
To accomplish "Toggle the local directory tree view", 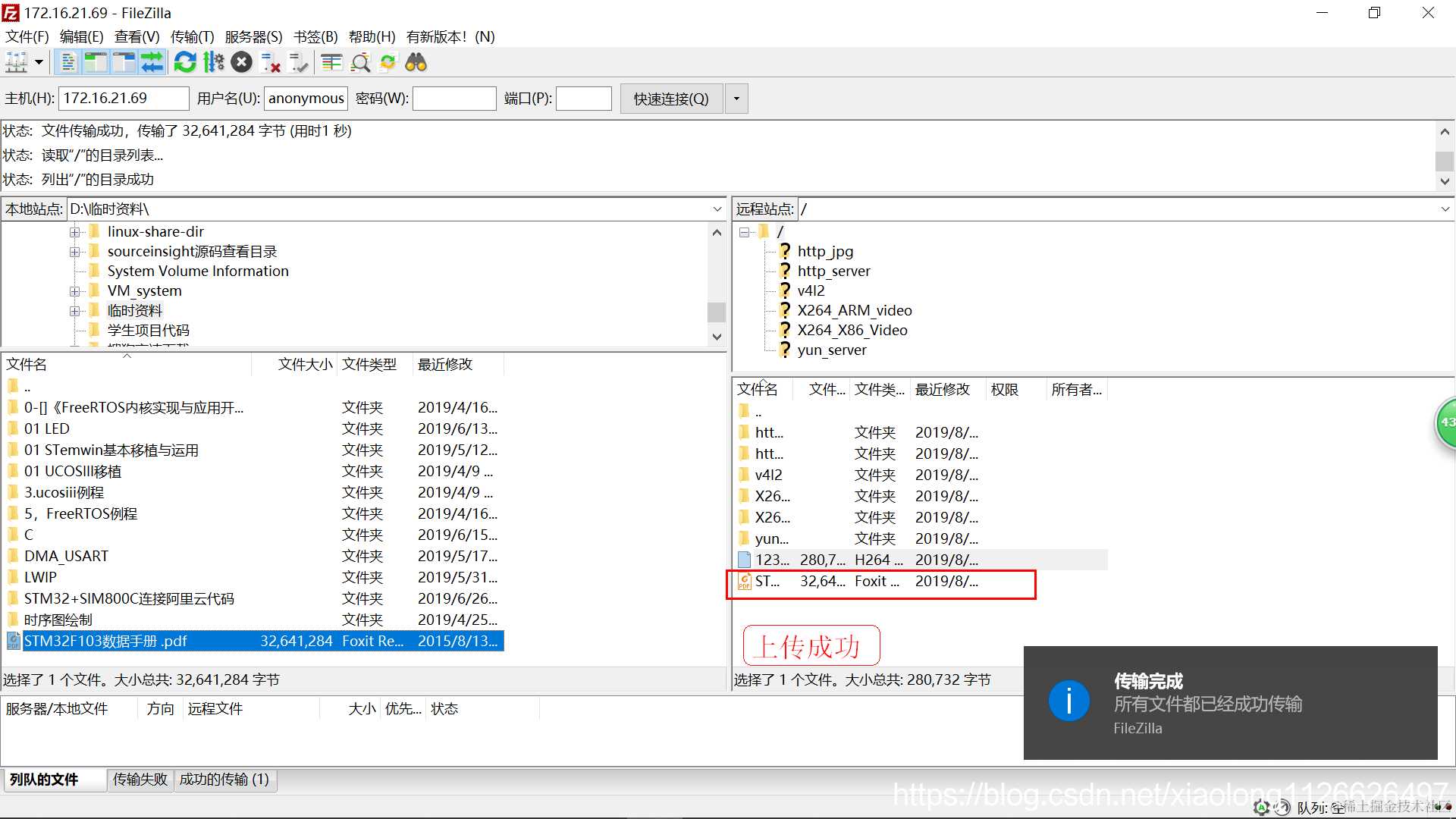I will pos(96,62).
